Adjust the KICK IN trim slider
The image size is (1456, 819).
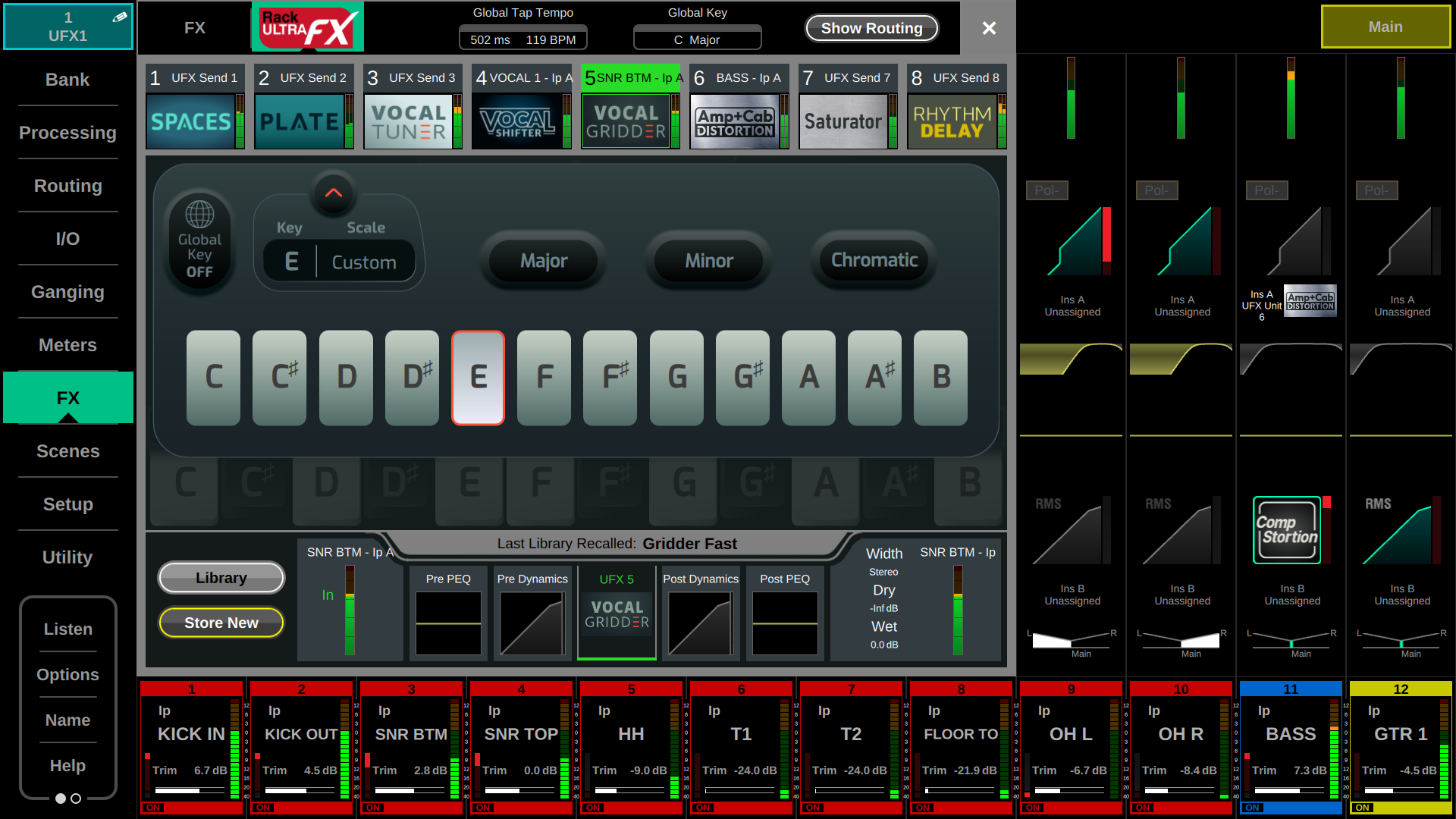point(190,790)
